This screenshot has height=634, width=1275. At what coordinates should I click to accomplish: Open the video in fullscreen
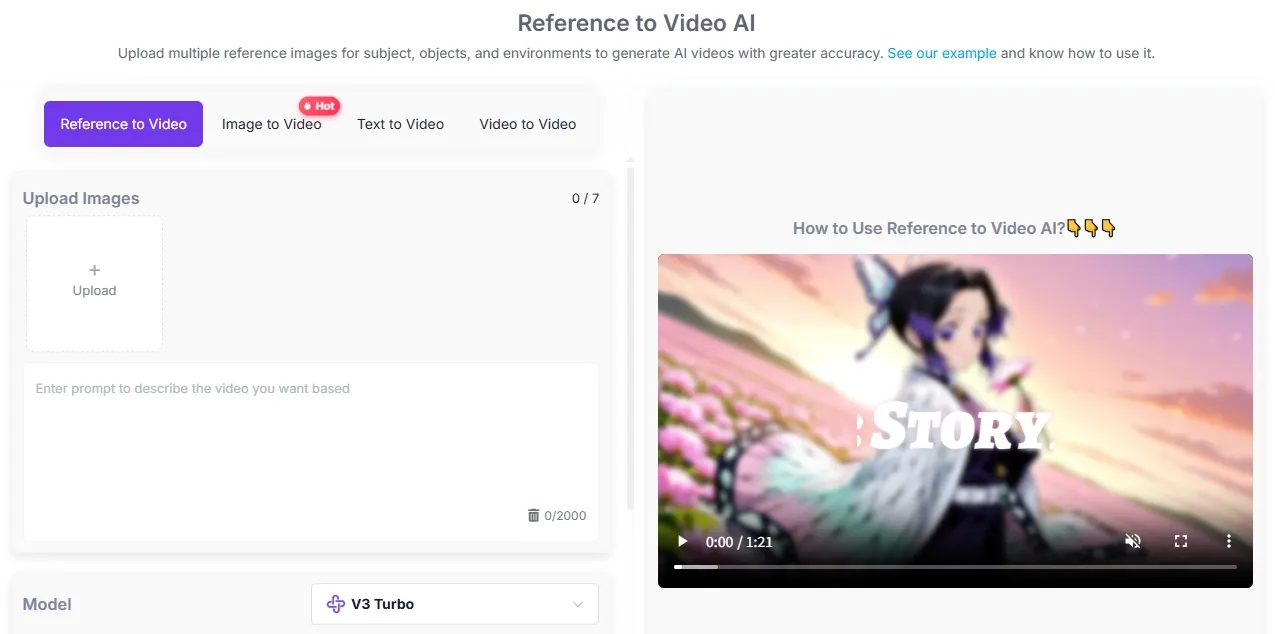(x=1181, y=541)
